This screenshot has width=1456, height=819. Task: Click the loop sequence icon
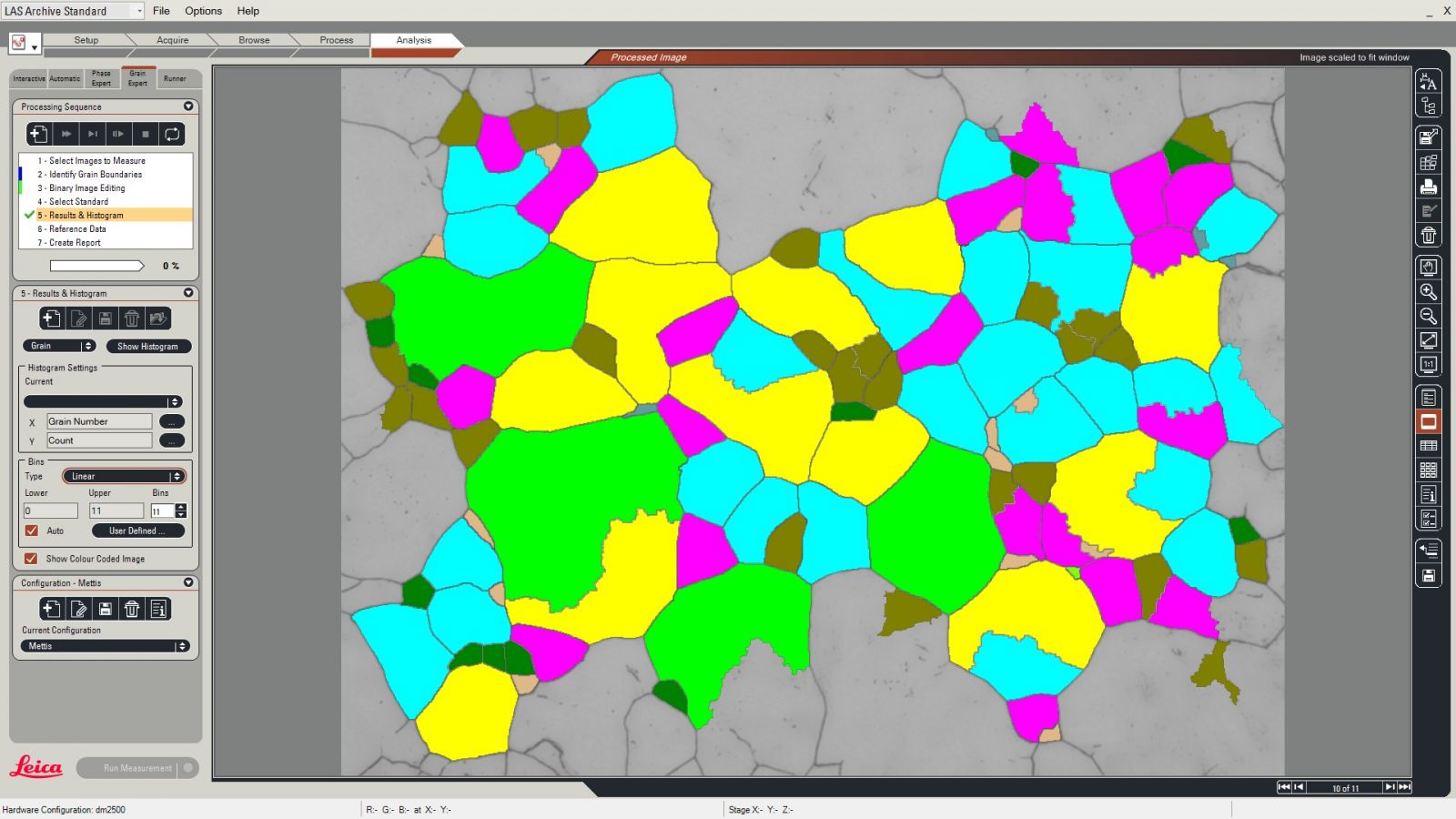click(x=171, y=134)
